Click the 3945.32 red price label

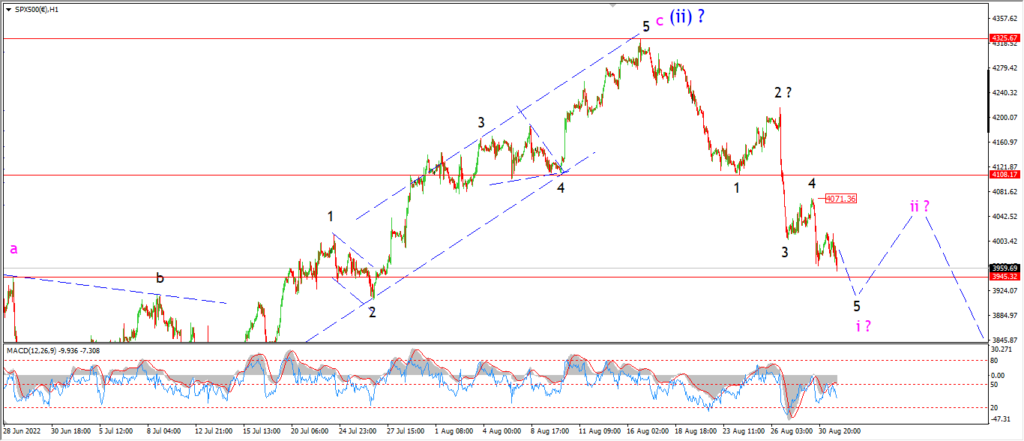click(x=1006, y=276)
